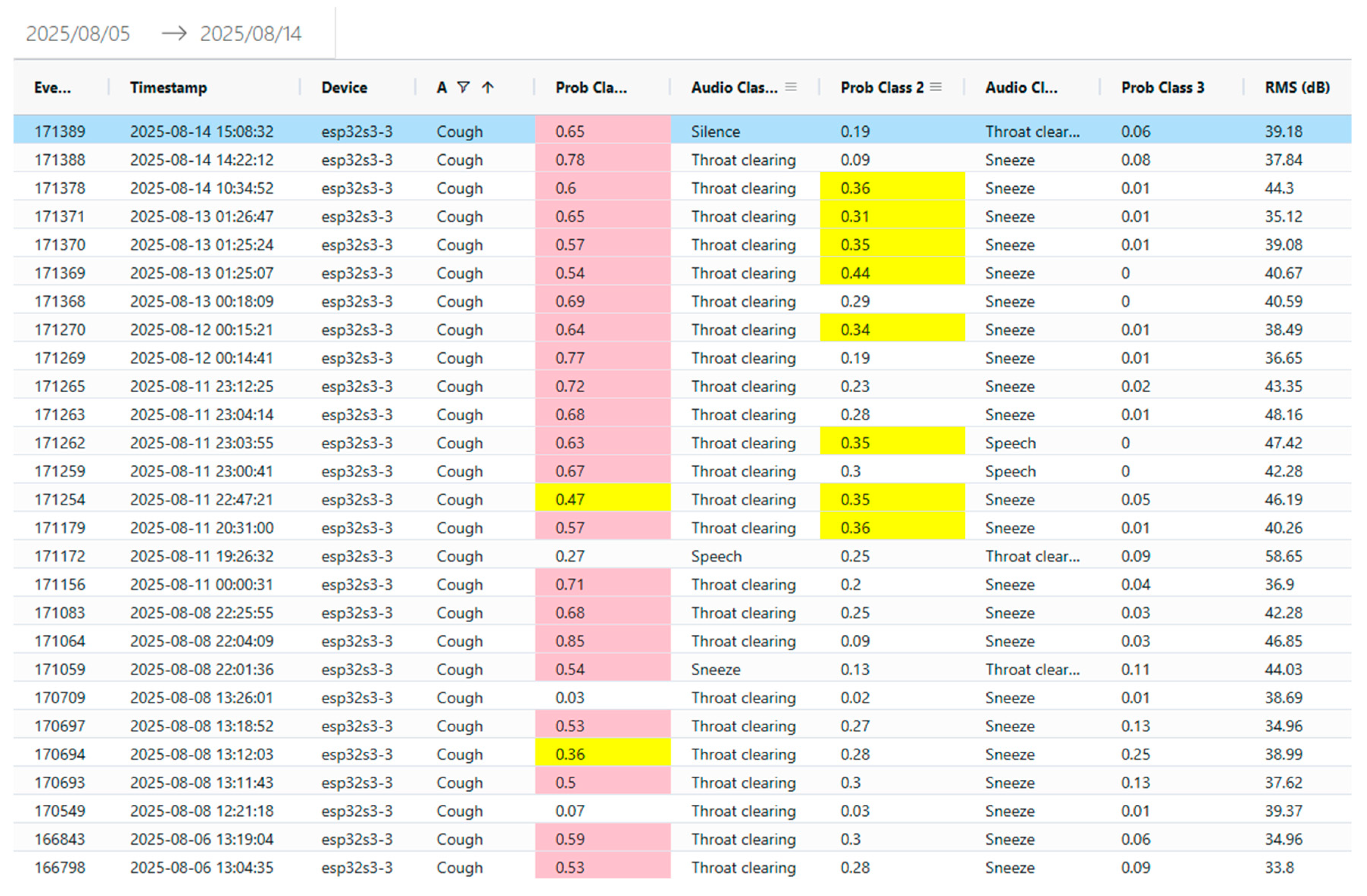
Task: Click the 58.65 RMS value cell
Action: 1283,556
